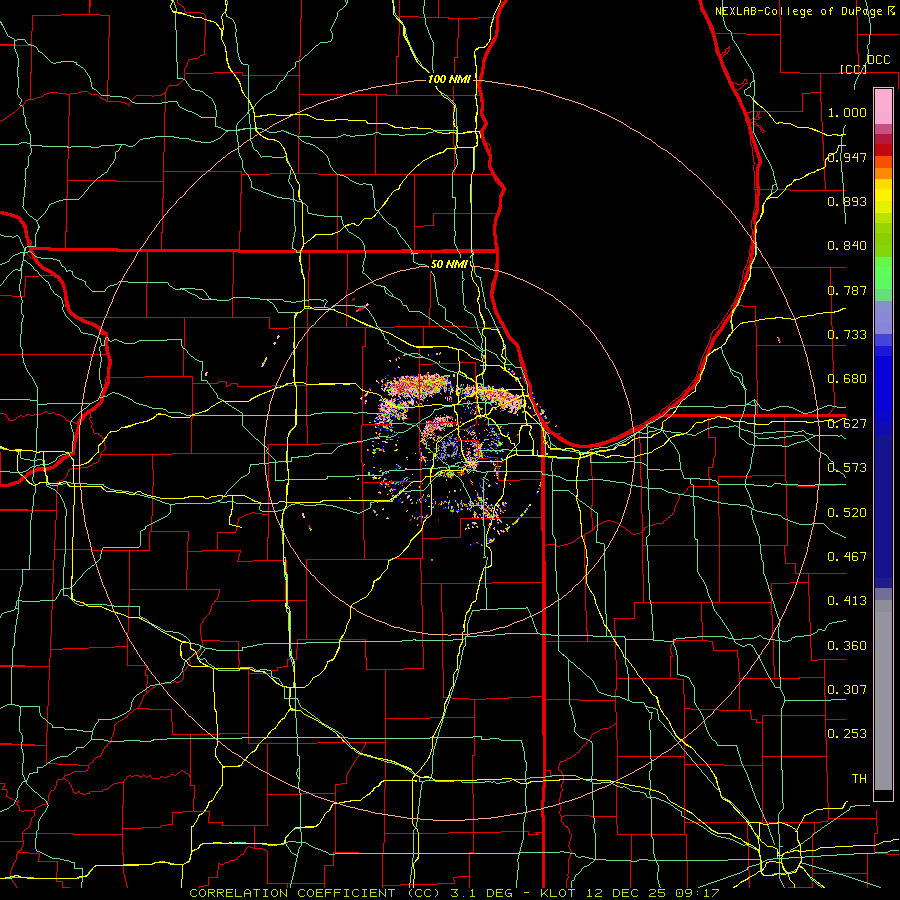Click the TH label on legend
This screenshot has width=900, height=900.
tap(859, 779)
